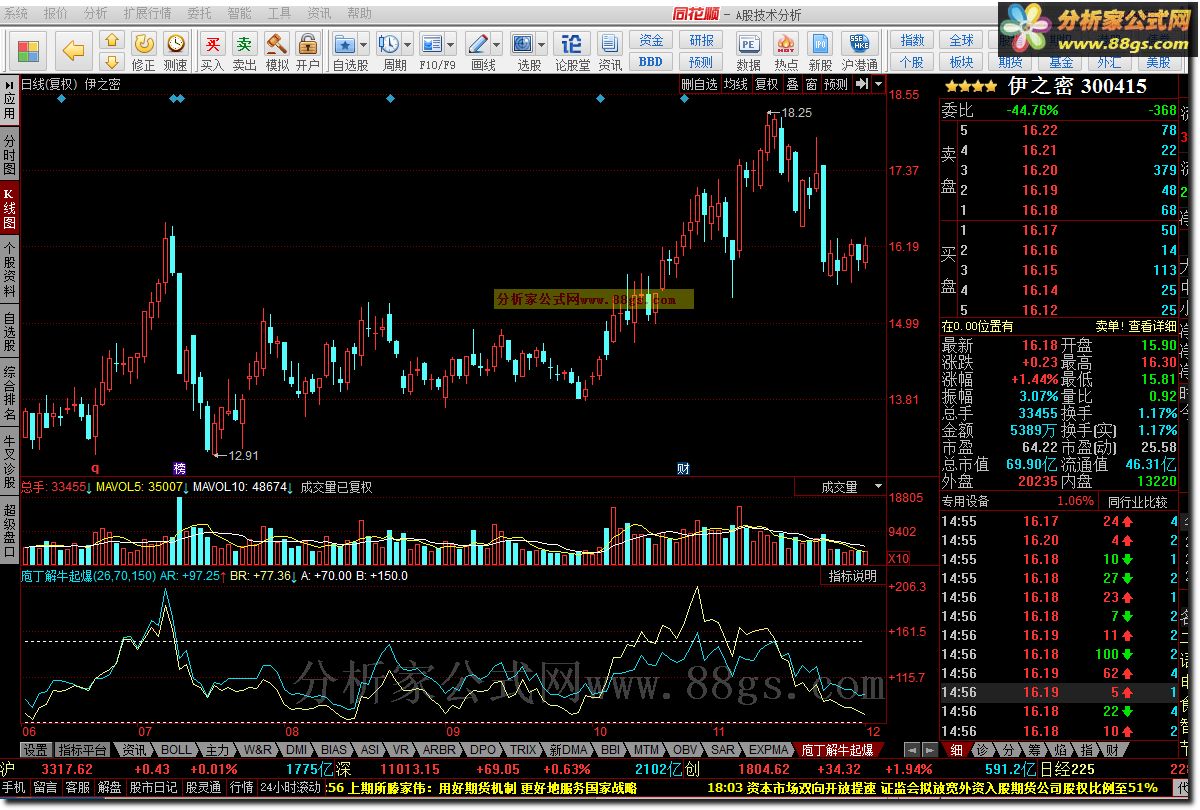The image size is (1200, 810).
Task: Open the 分析 menu
Action: click(x=95, y=14)
